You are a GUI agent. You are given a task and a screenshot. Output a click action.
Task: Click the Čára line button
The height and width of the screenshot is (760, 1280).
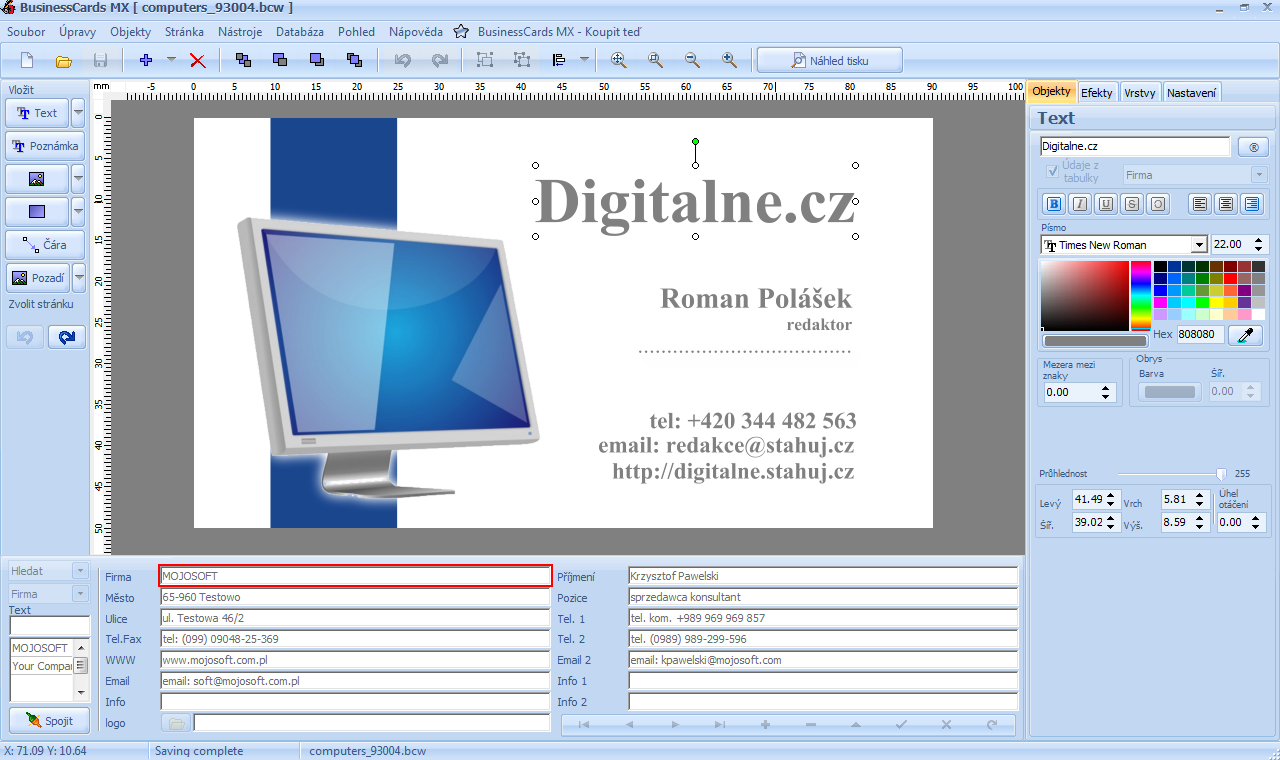click(x=45, y=245)
